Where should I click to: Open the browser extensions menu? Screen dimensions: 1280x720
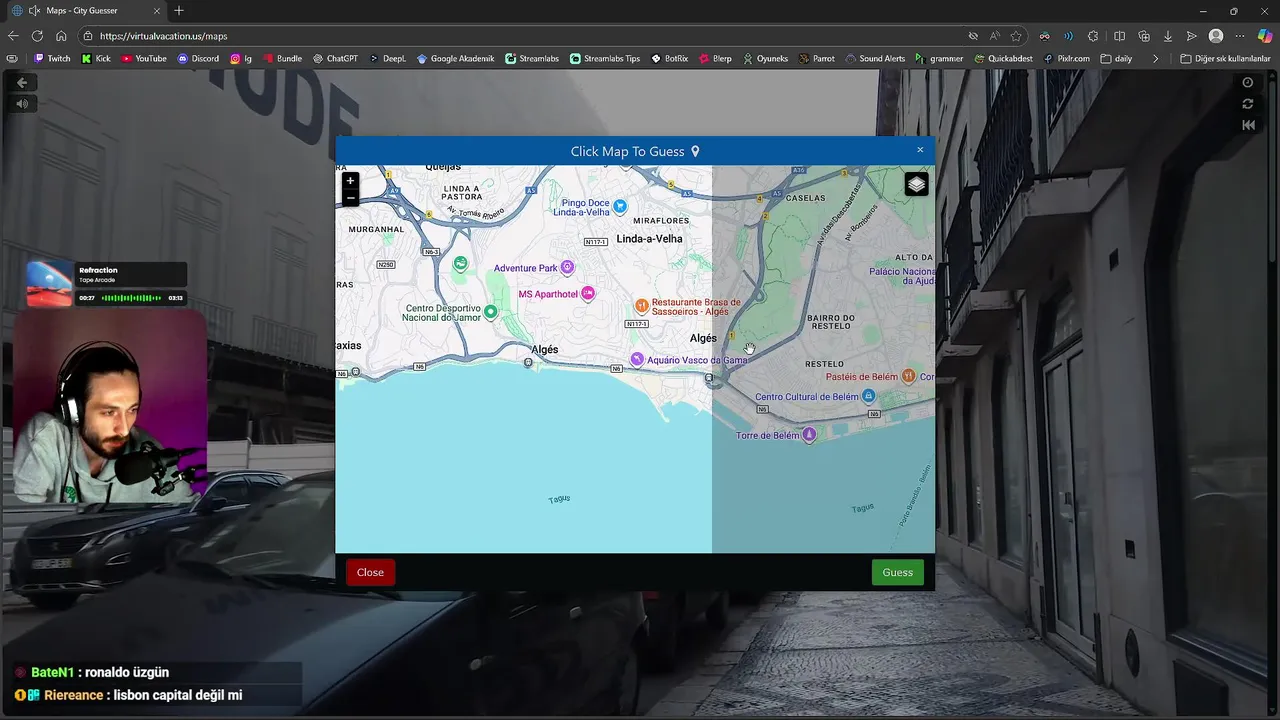1093,36
